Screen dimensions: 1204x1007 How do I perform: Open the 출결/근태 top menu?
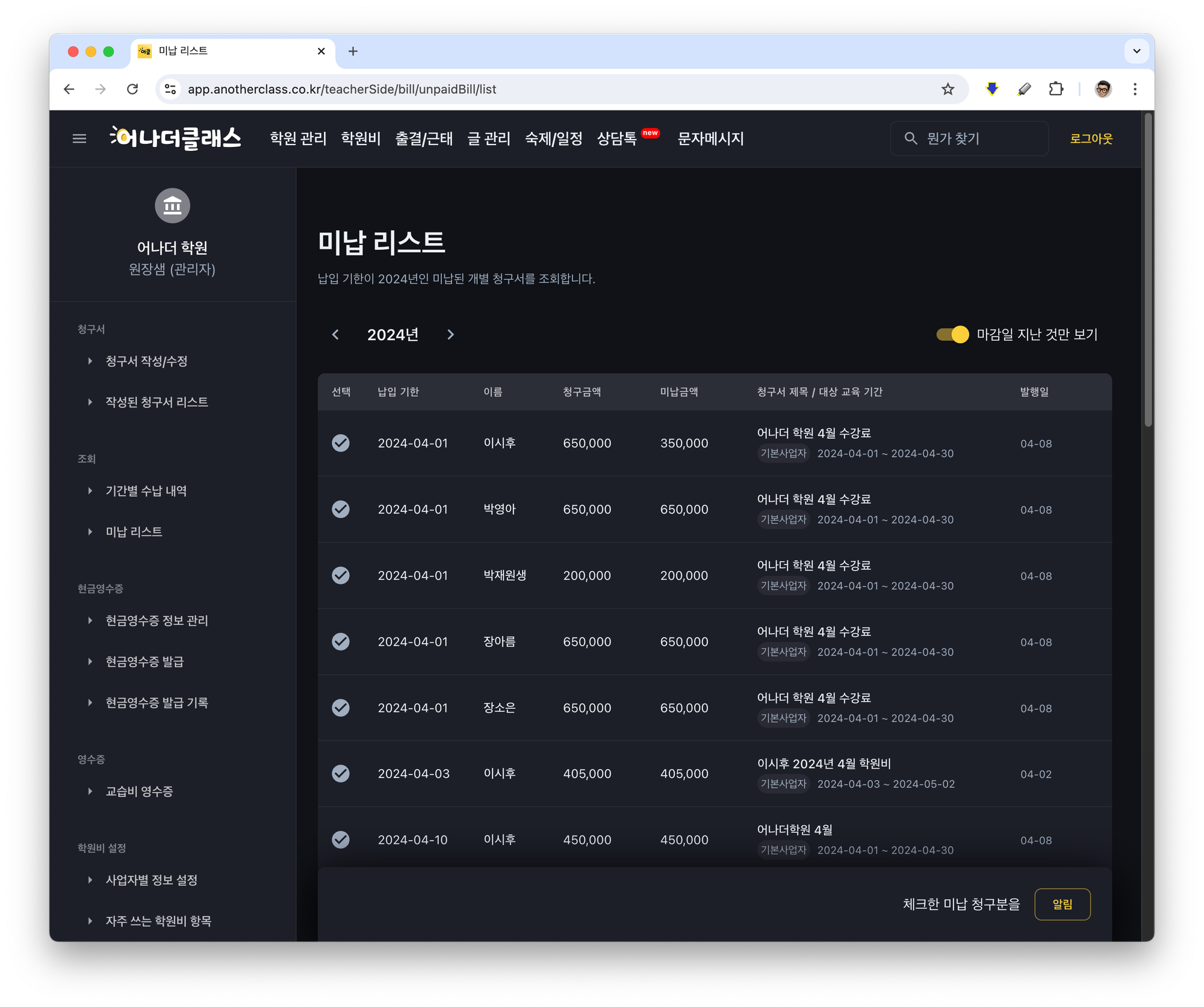tap(424, 139)
